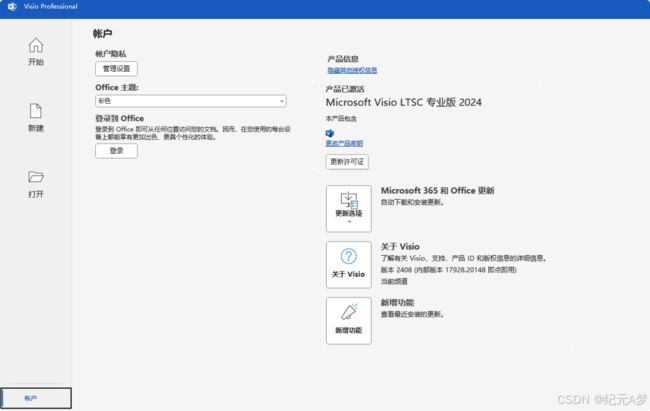Viewport: 650px width, 411px height.
Task: Click the Visio product icon under 本产品包含
Action: (330, 133)
